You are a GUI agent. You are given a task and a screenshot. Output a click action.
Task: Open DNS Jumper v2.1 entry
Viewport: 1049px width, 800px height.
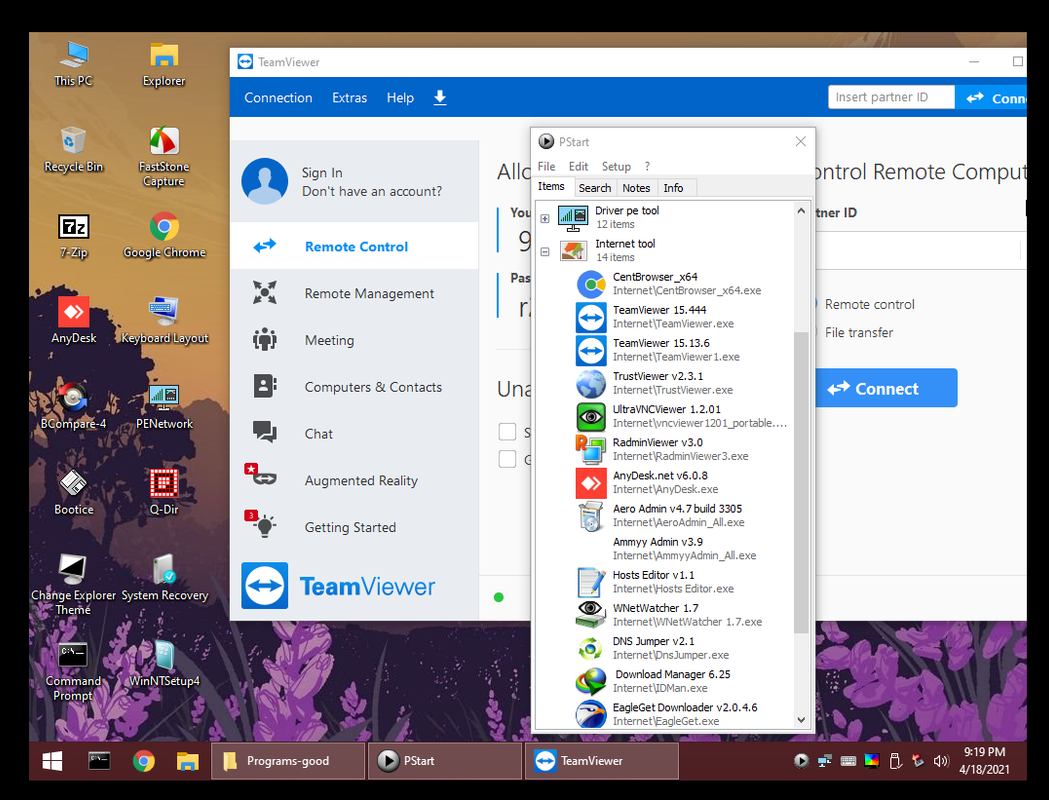[x=652, y=647]
